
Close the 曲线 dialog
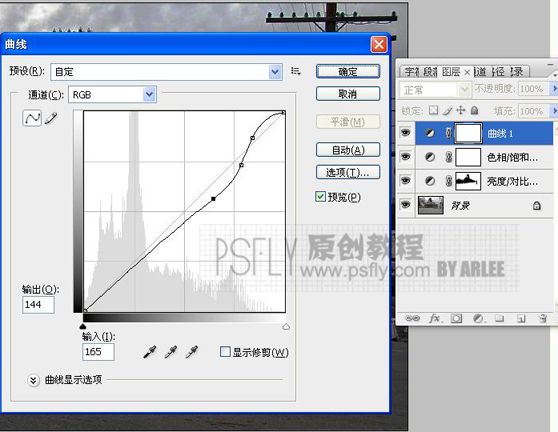[x=379, y=44]
